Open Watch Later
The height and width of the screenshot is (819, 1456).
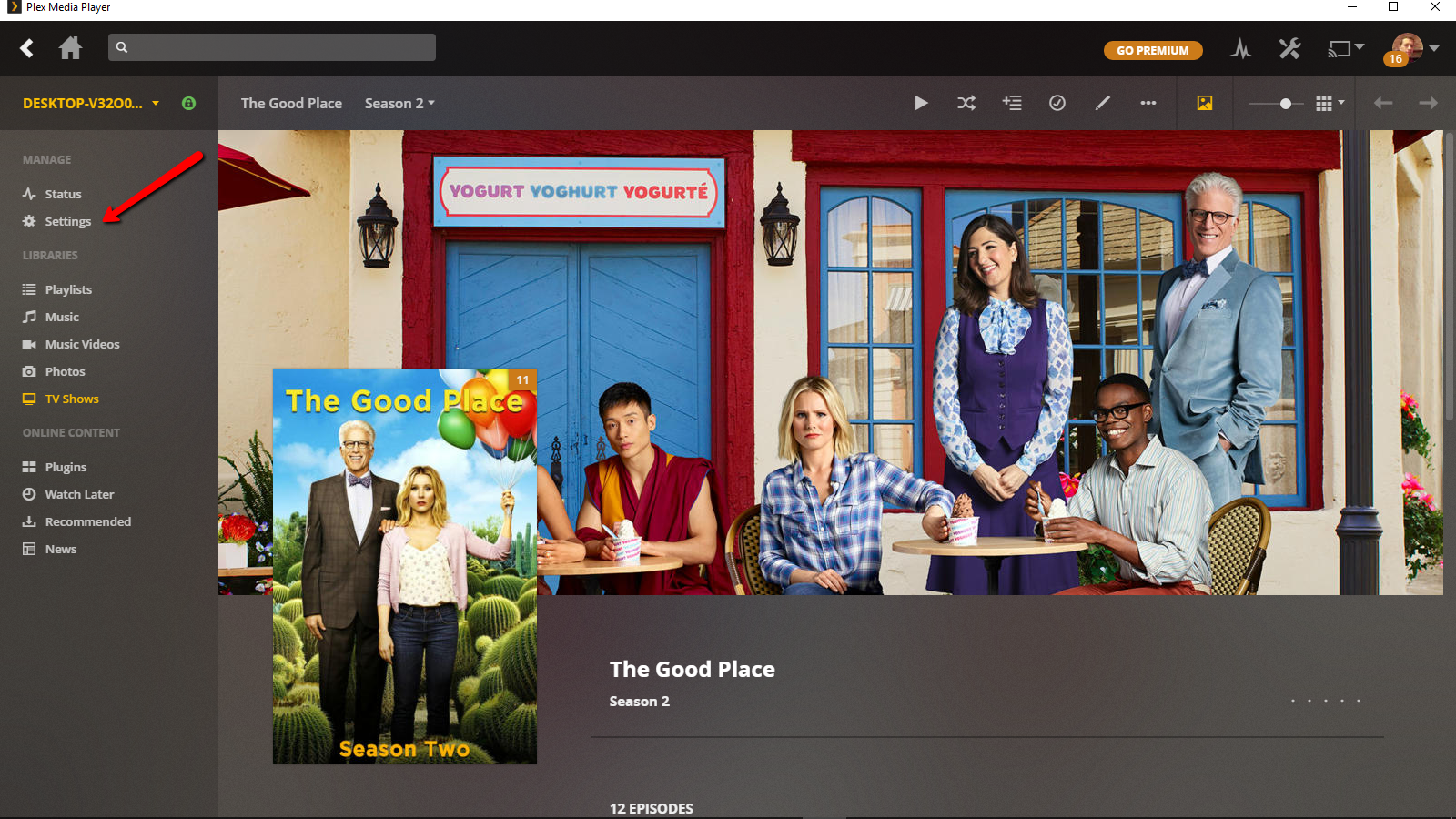coord(79,494)
